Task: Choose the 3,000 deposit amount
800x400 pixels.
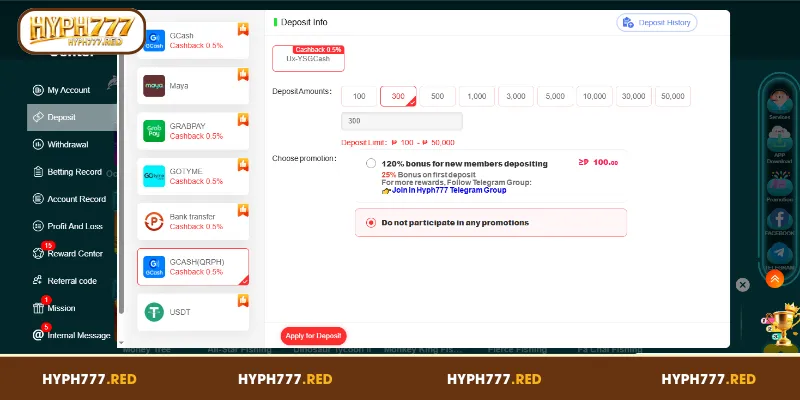Action: point(516,96)
